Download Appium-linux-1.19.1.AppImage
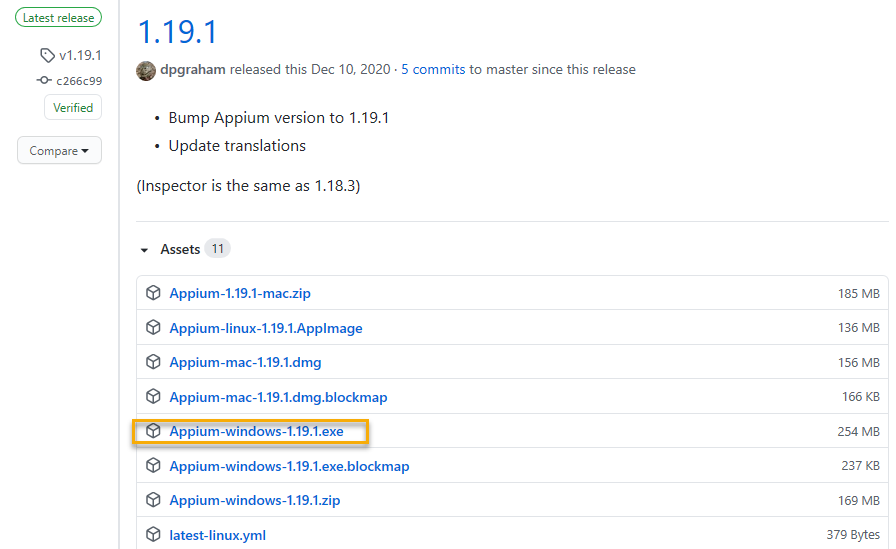Screen dimensions: 896x549 point(266,328)
